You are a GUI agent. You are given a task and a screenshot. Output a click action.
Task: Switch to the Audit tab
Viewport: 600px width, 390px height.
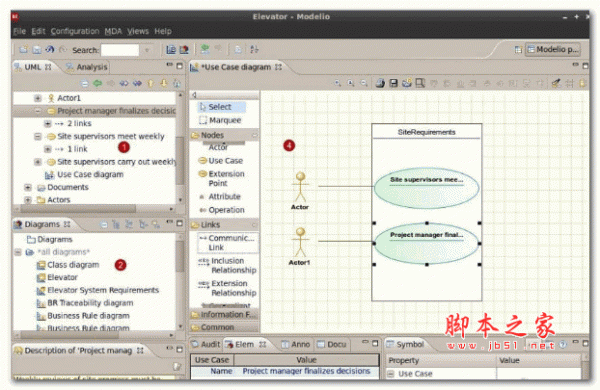pos(206,344)
